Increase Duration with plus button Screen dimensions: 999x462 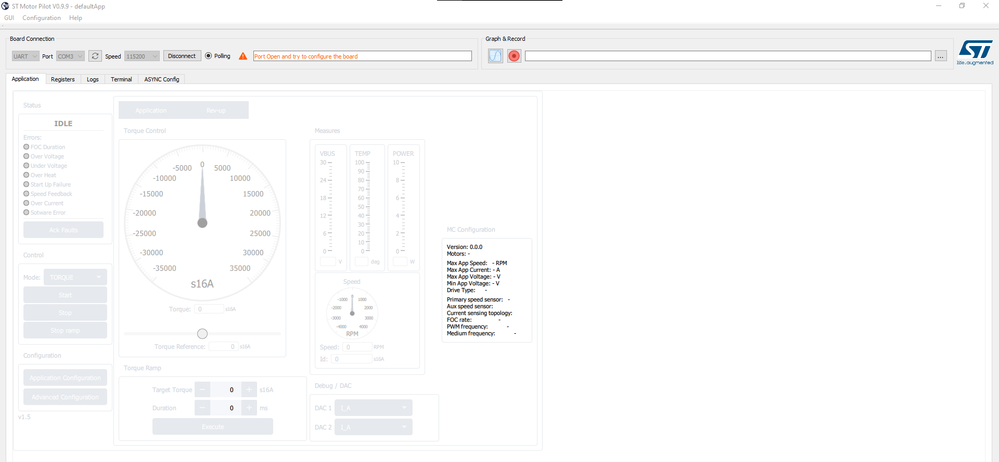click(x=249, y=407)
